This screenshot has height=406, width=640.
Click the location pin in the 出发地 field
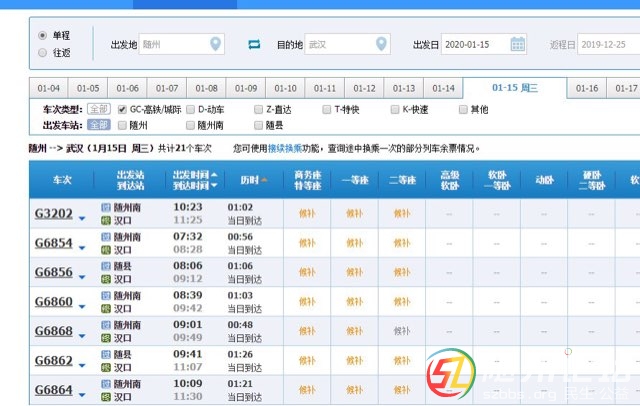(x=216, y=44)
